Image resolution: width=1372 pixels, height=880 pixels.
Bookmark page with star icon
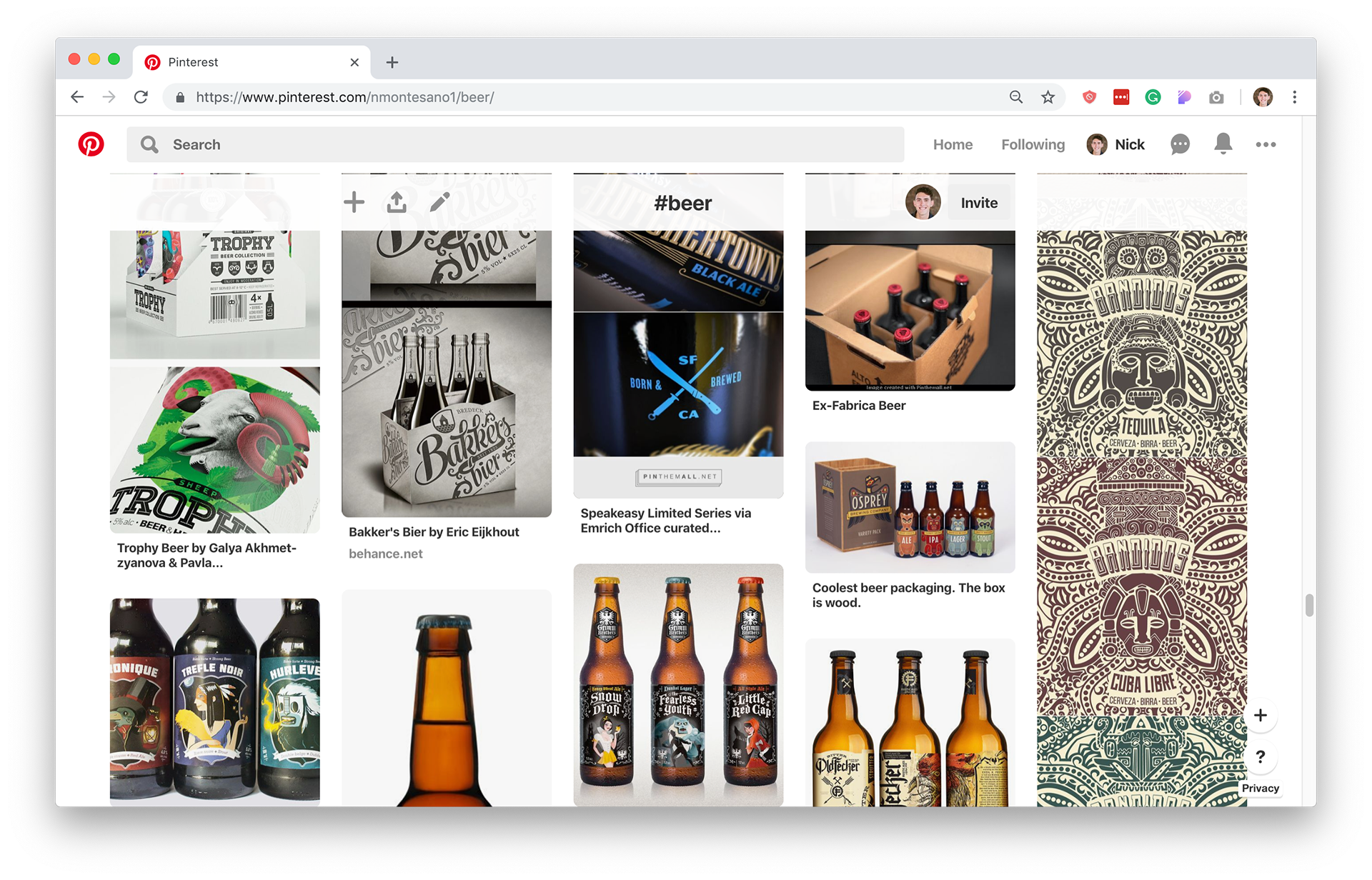1048,97
